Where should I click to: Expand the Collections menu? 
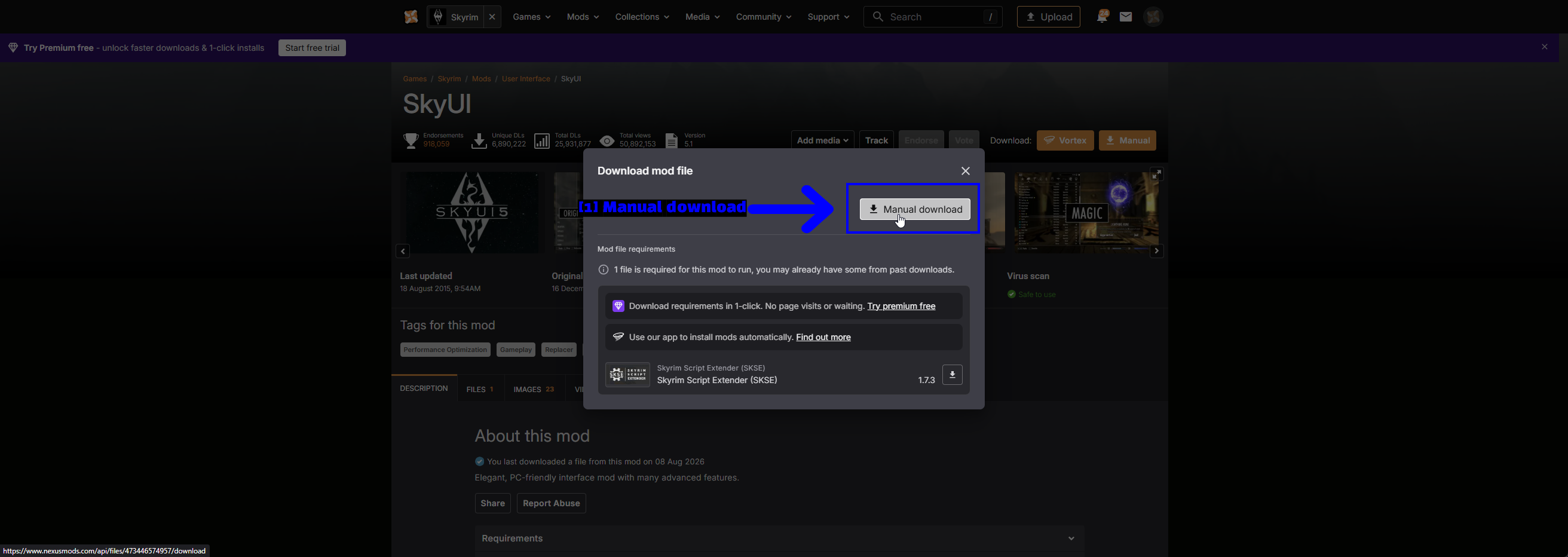(x=642, y=17)
